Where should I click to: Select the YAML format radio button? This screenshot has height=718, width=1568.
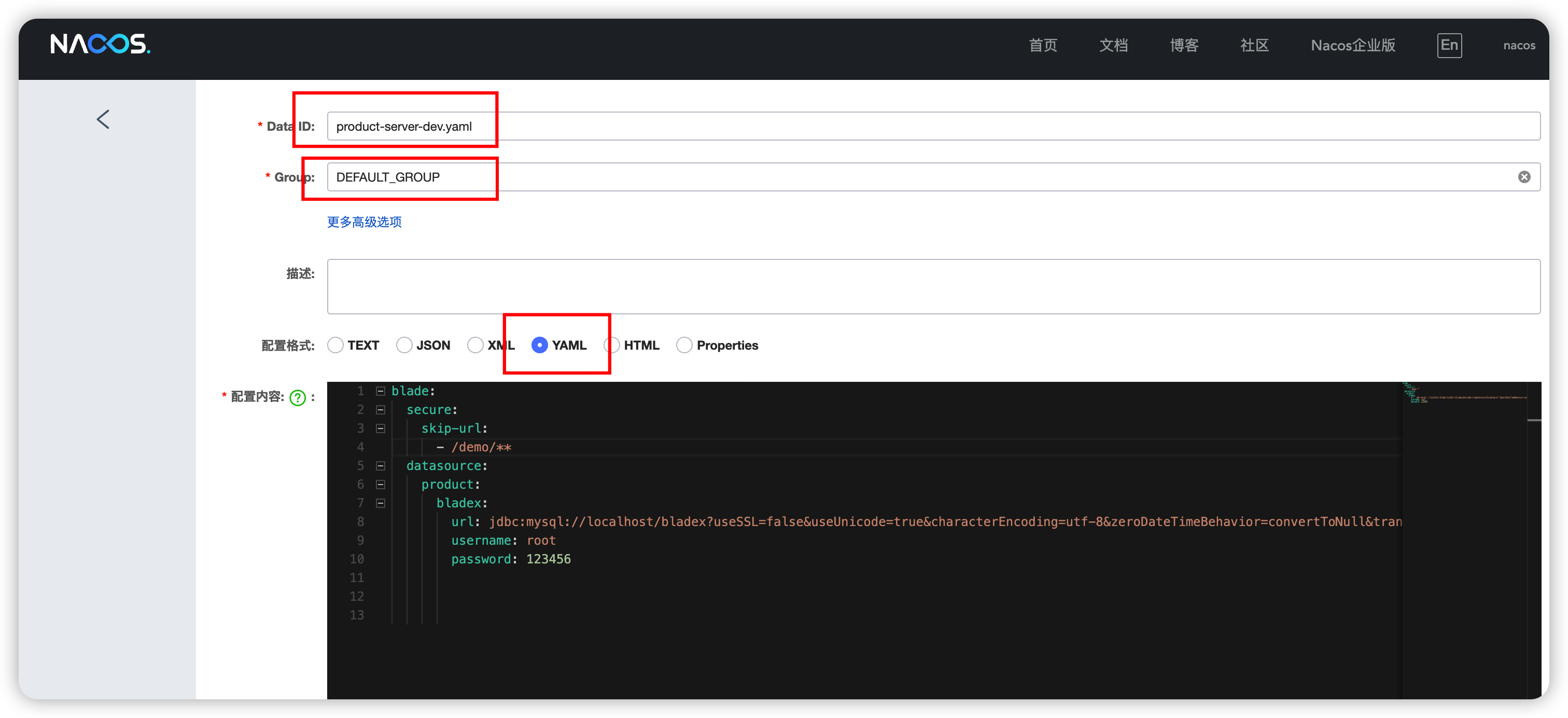point(539,346)
